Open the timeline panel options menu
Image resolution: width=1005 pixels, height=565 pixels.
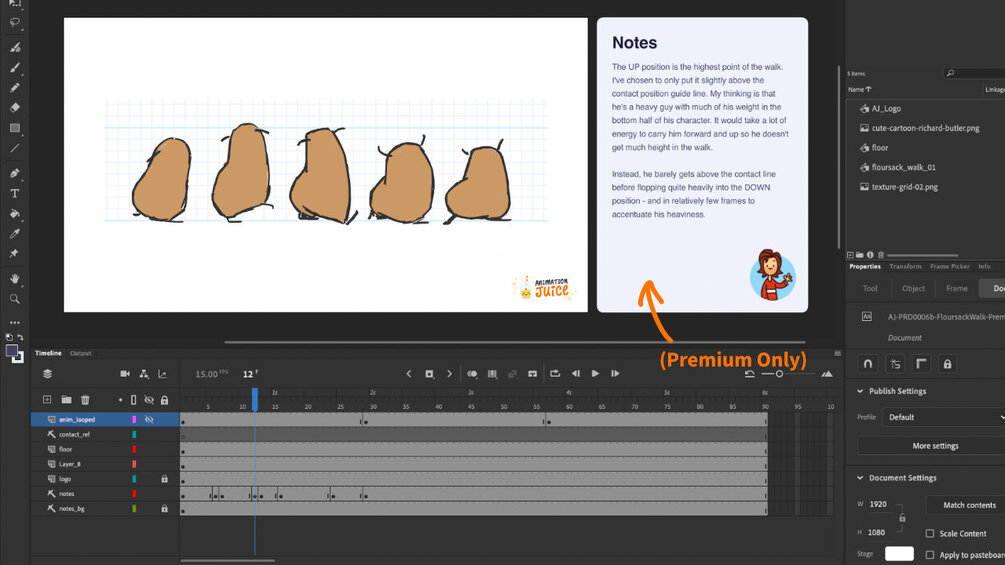click(837, 353)
